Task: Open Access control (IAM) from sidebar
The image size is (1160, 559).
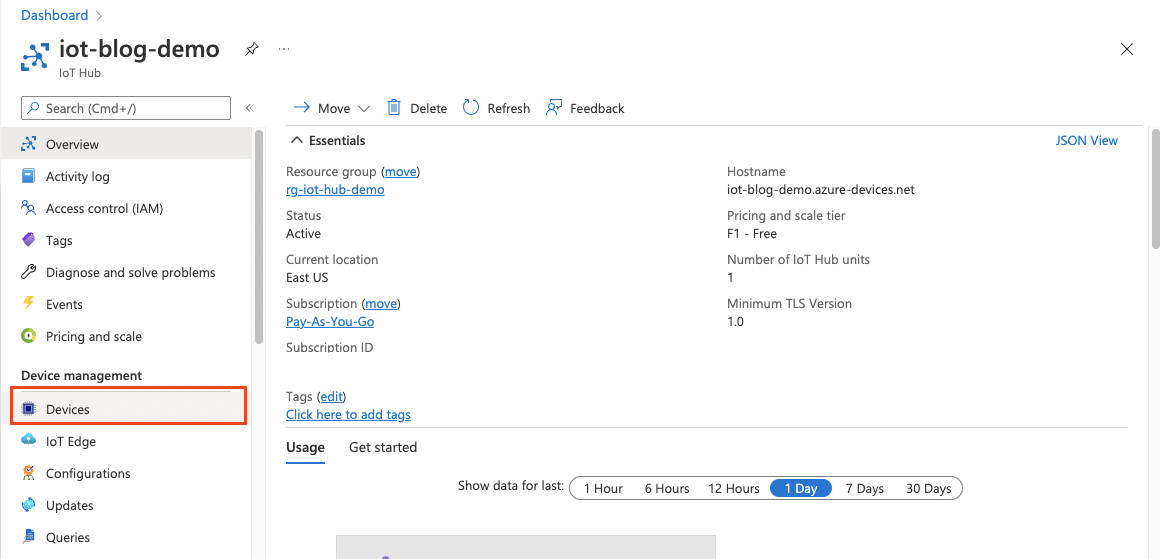Action: pyautogui.click(x=104, y=208)
